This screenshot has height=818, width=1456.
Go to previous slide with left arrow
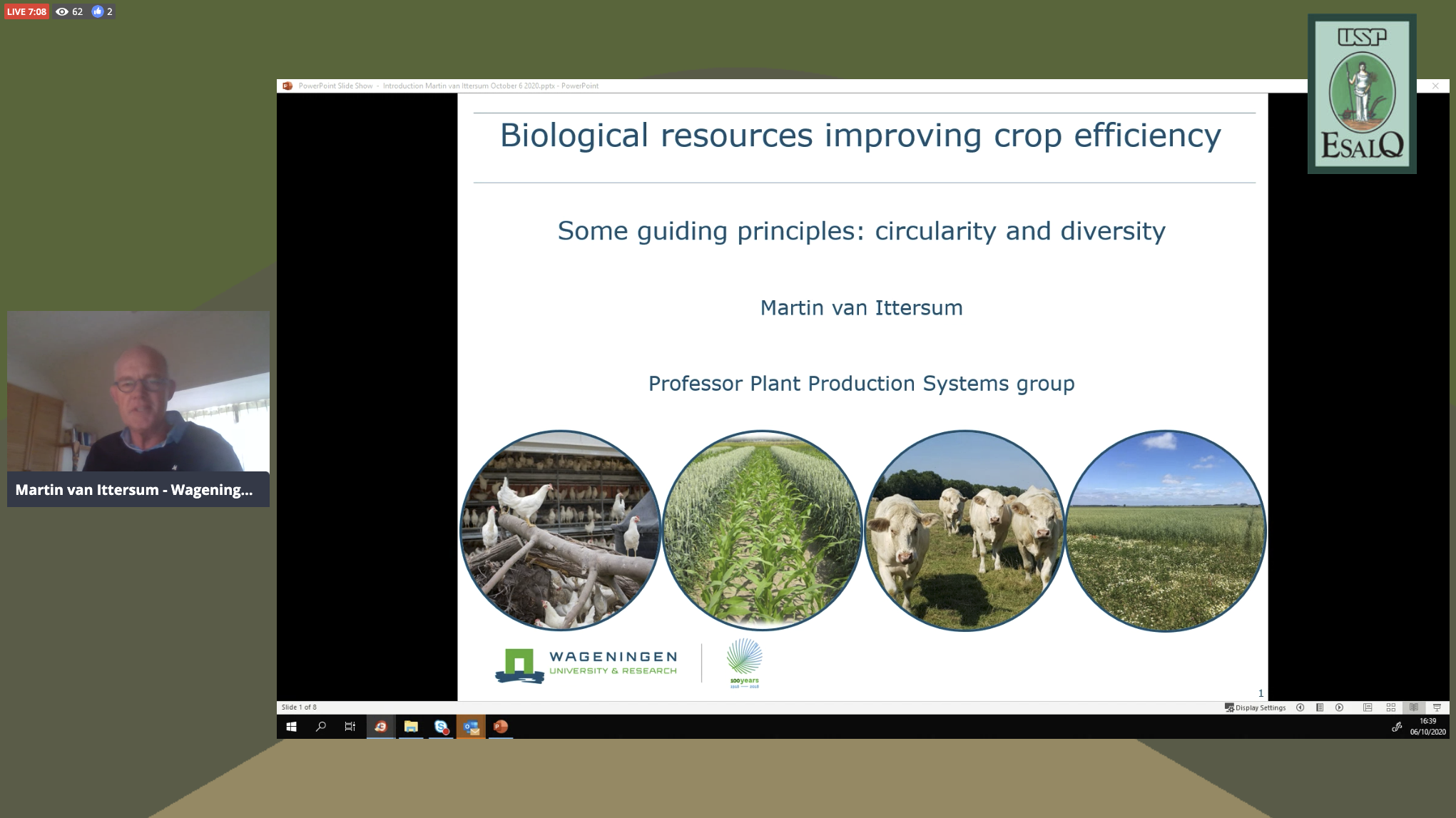click(x=1300, y=707)
